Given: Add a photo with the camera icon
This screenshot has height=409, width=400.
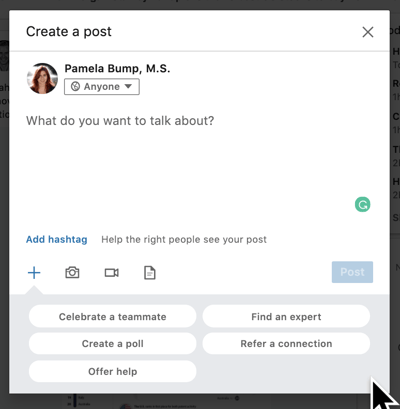Looking at the screenshot, I should pyautogui.click(x=72, y=273).
